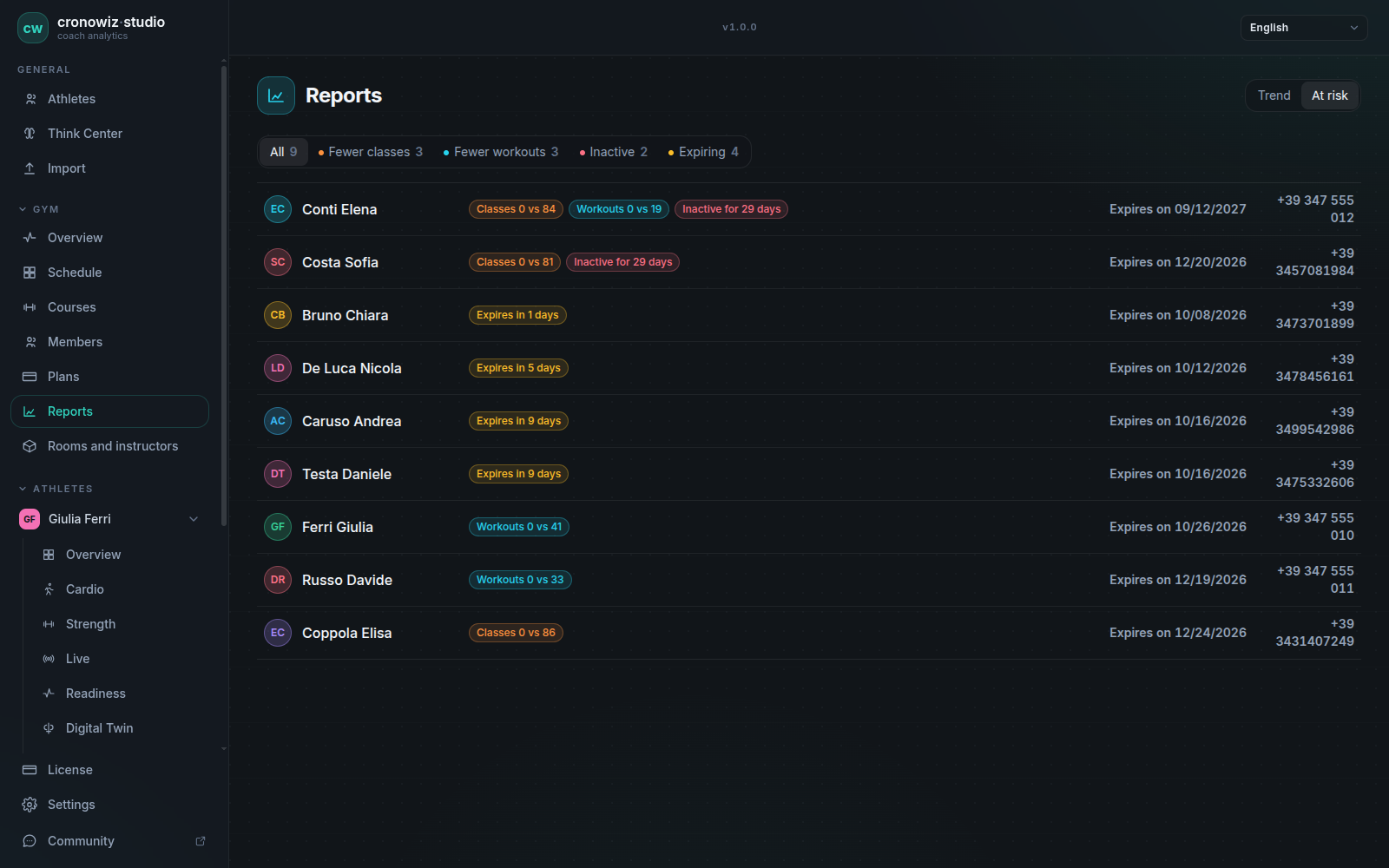The height and width of the screenshot is (868, 1389).
Task: Filter by the All 9 tab
Action: click(283, 152)
